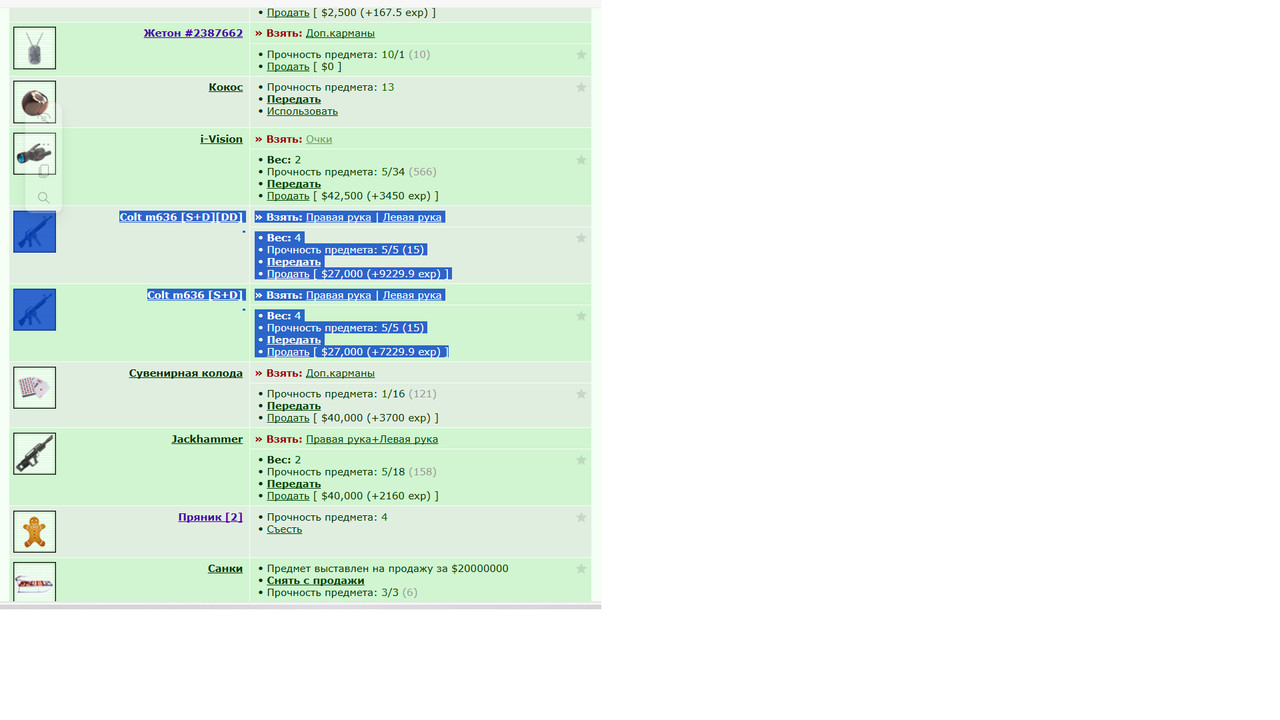1280x720 pixels.
Task: Click the copy icon in floating toolbar
Action: [43, 170]
